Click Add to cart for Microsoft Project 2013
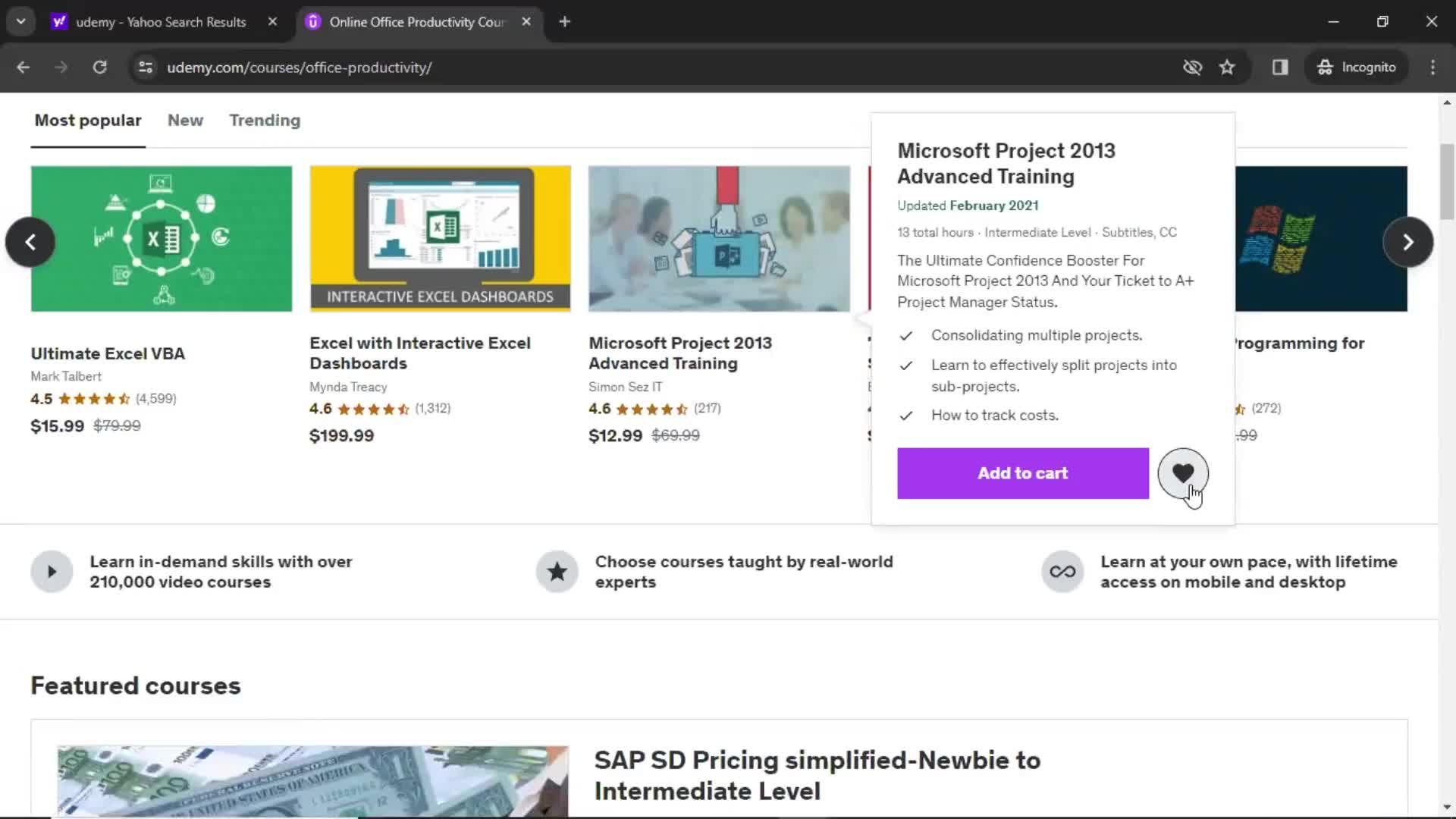The image size is (1456, 819). pyautogui.click(x=1023, y=473)
